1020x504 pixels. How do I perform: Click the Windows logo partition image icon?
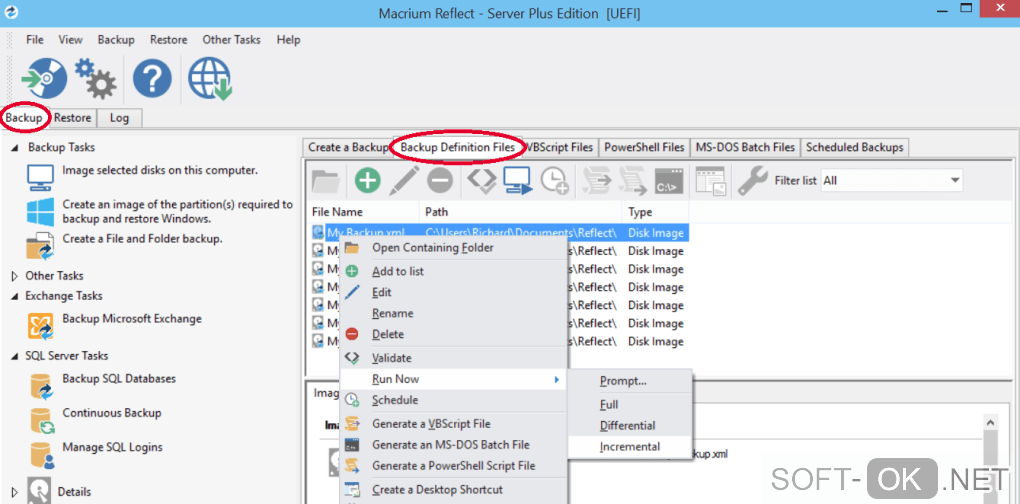click(40, 212)
